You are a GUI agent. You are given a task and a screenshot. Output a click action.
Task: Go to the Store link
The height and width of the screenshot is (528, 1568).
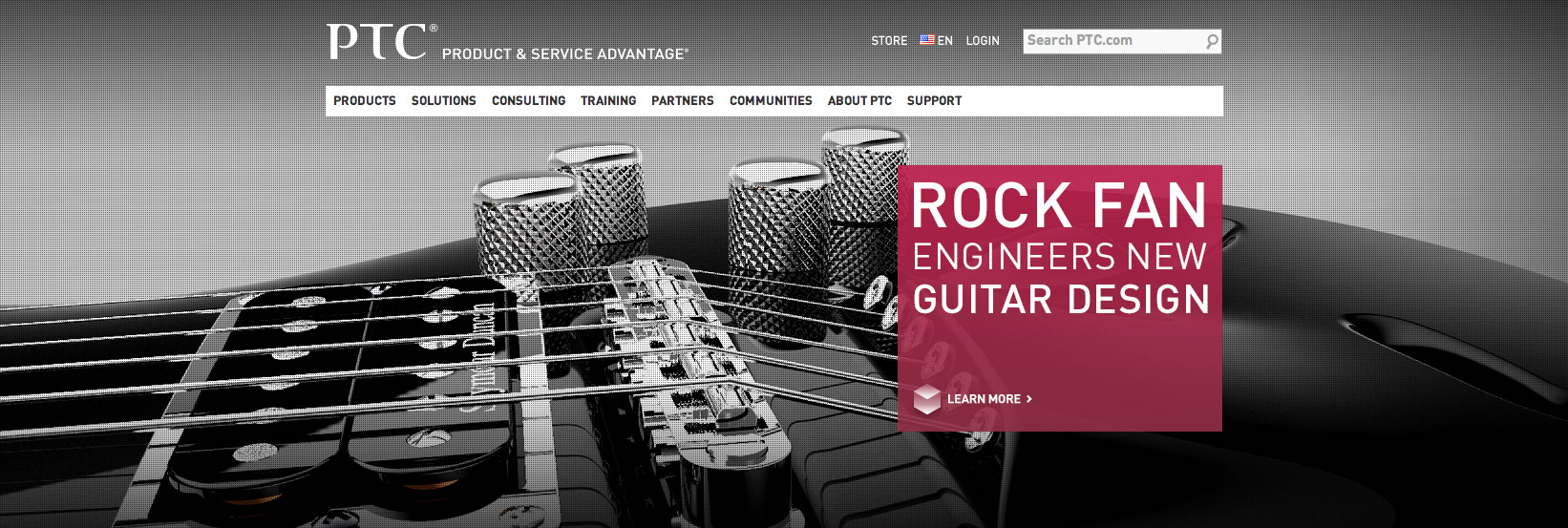coord(889,41)
